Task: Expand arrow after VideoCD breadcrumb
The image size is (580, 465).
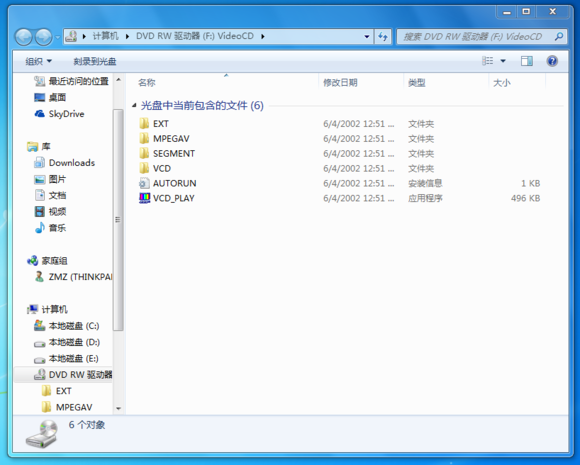Action: (263, 36)
